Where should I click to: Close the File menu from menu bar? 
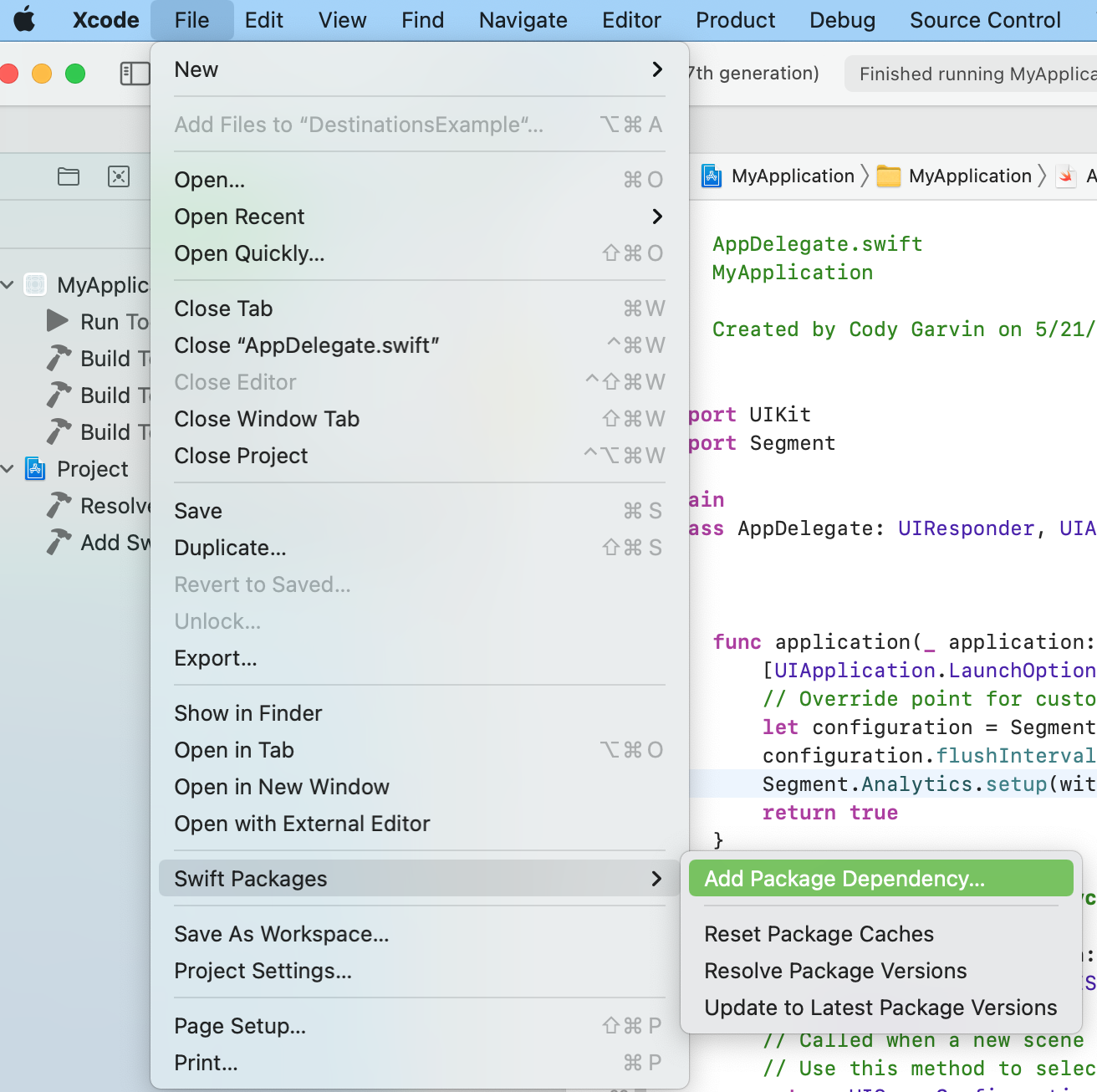(192, 20)
